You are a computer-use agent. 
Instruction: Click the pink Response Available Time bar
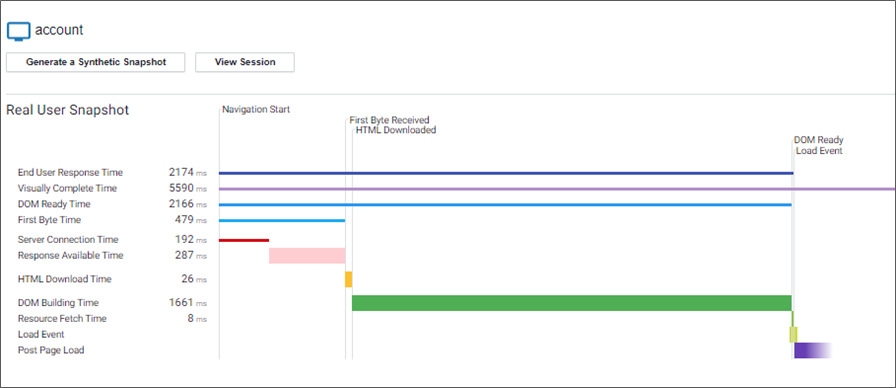[307, 255]
